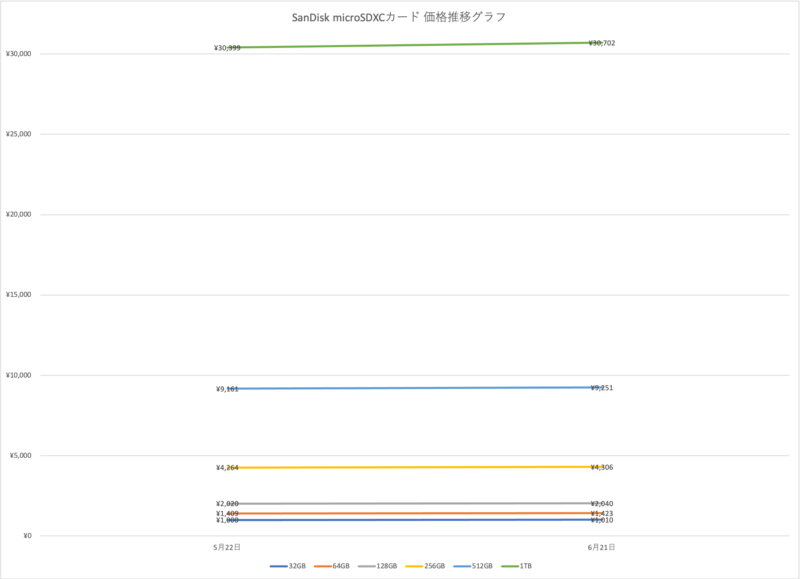
Task: Select the 6月21日 axis label
Action: click(x=602, y=547)
